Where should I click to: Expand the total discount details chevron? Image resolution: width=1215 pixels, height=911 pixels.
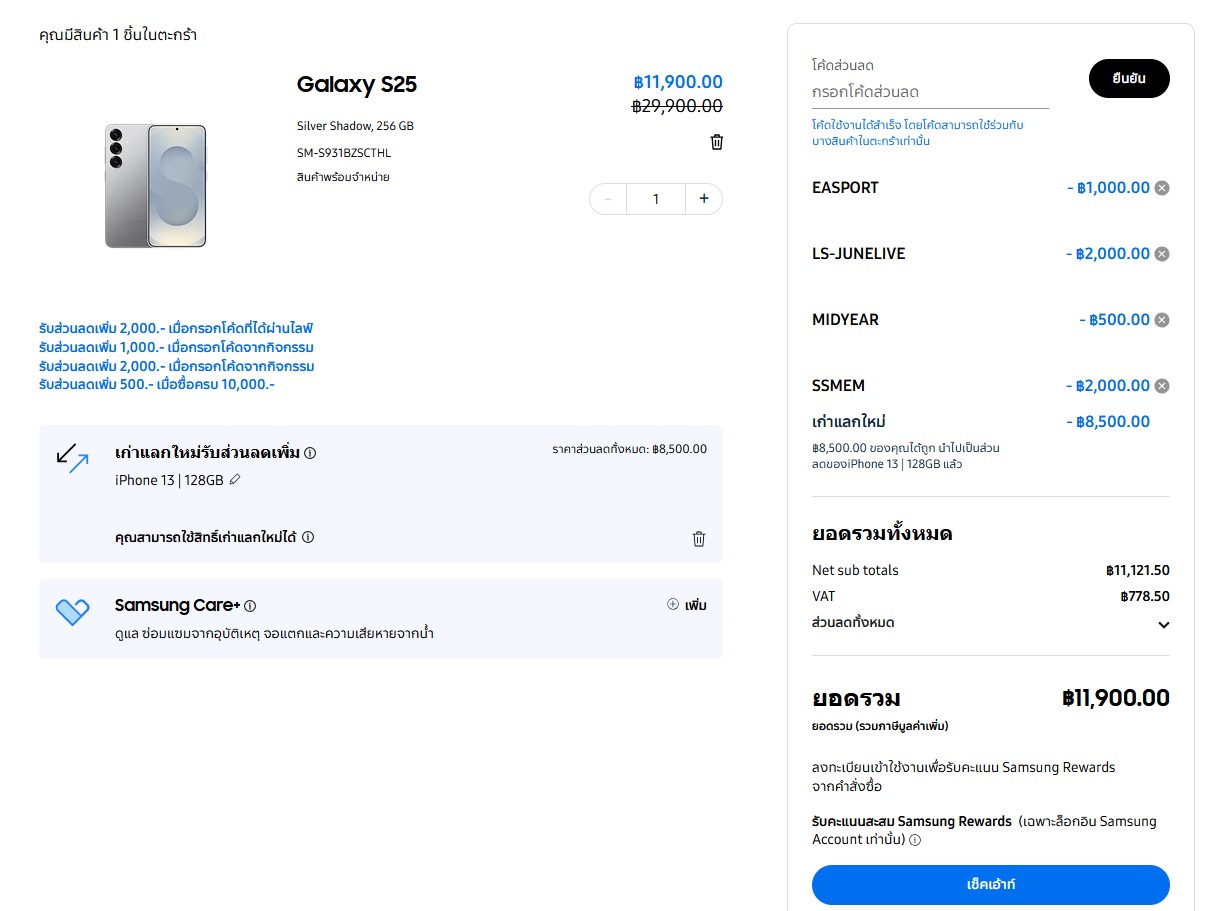pos(1163,625)
